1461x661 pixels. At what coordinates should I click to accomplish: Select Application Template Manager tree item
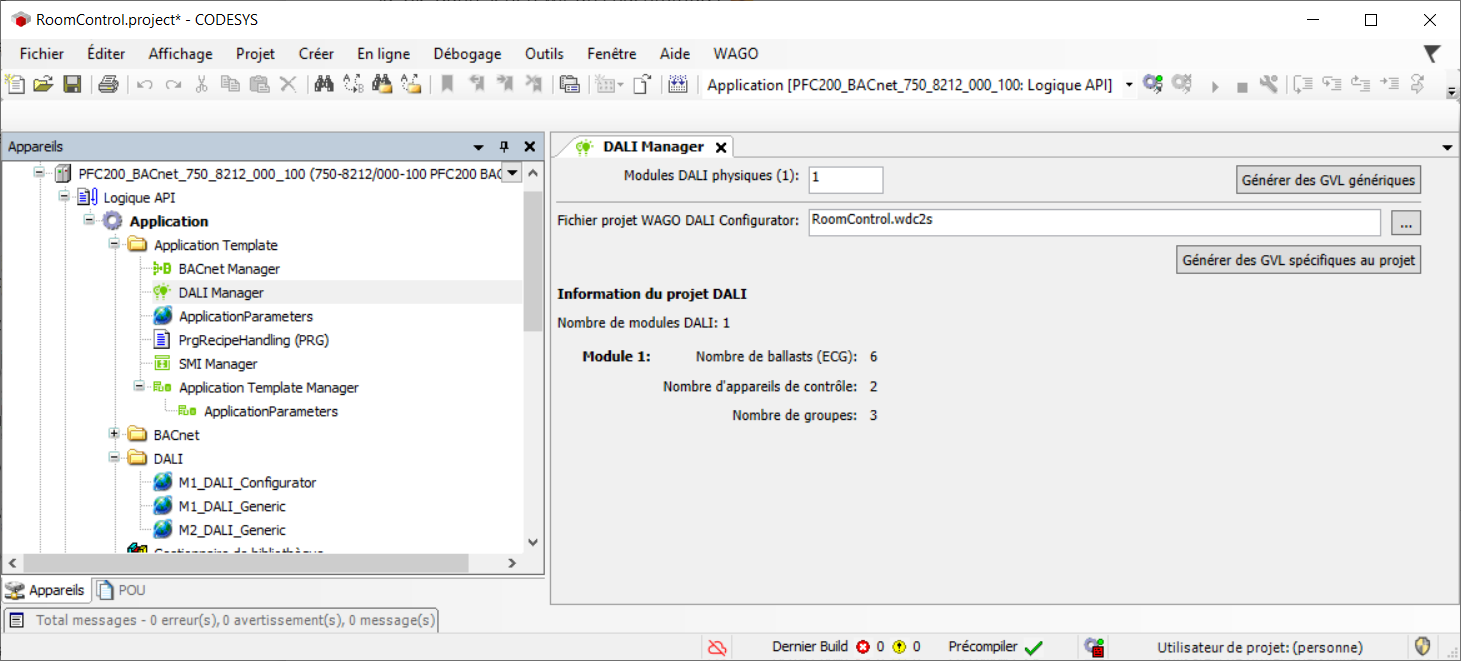pos(268,388)
